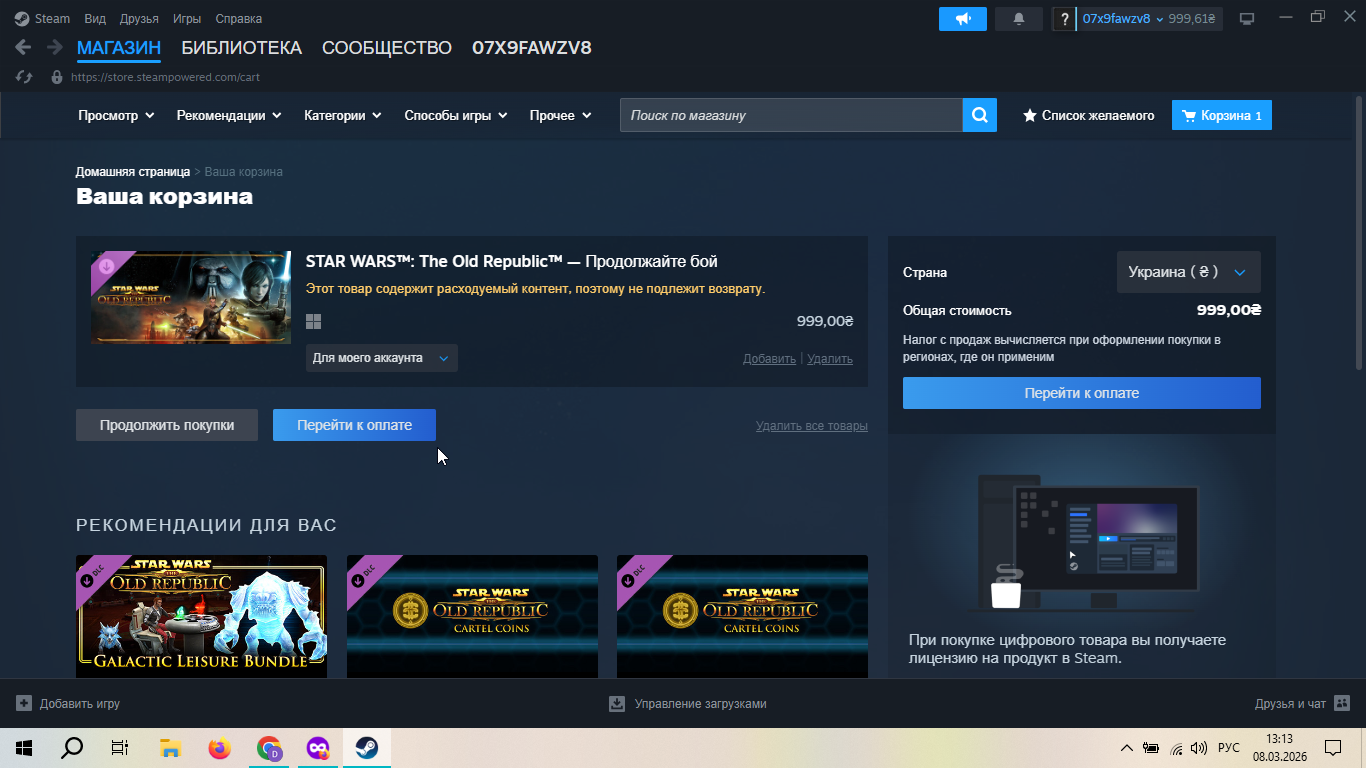The image size is (1366, 768).
Task: Open the announcements megaphone button
Action: tap(963, 19)
